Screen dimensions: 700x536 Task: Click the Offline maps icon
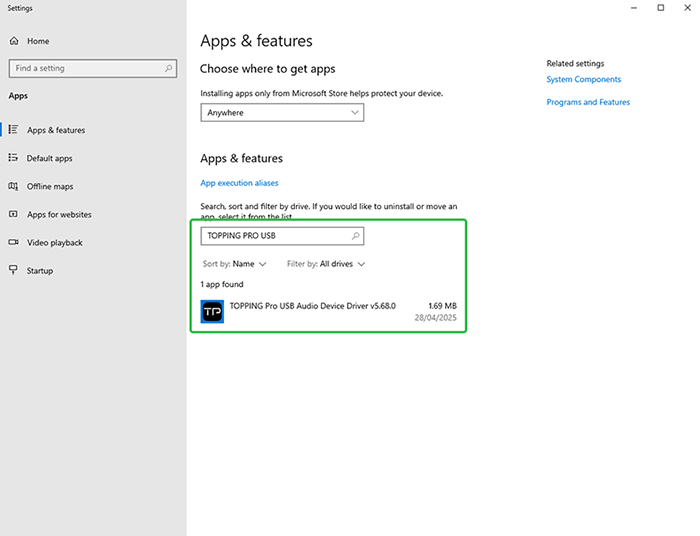click(13, 186)
